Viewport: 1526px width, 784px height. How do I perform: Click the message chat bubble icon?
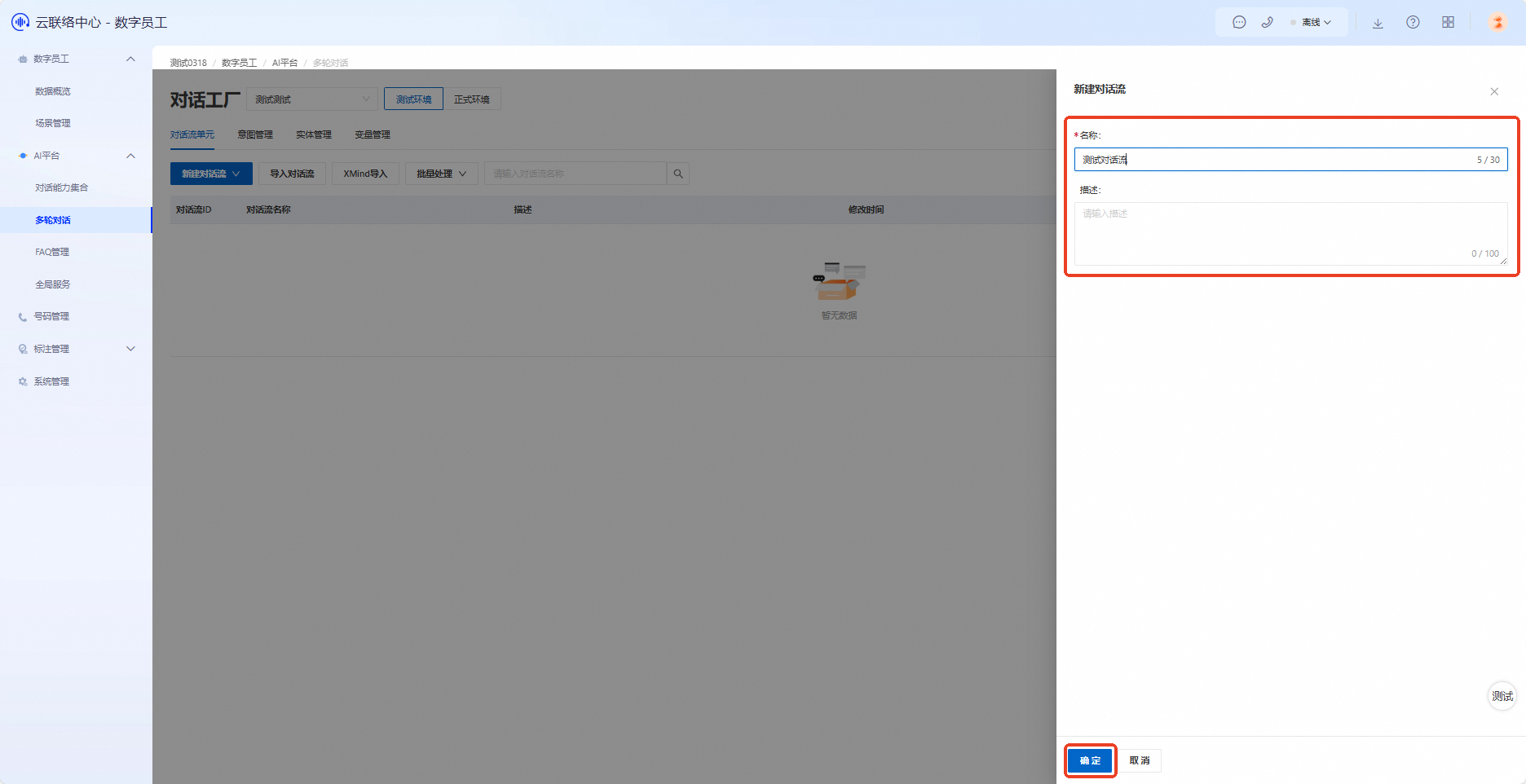pyautogui.click(x=1239, y=23)
